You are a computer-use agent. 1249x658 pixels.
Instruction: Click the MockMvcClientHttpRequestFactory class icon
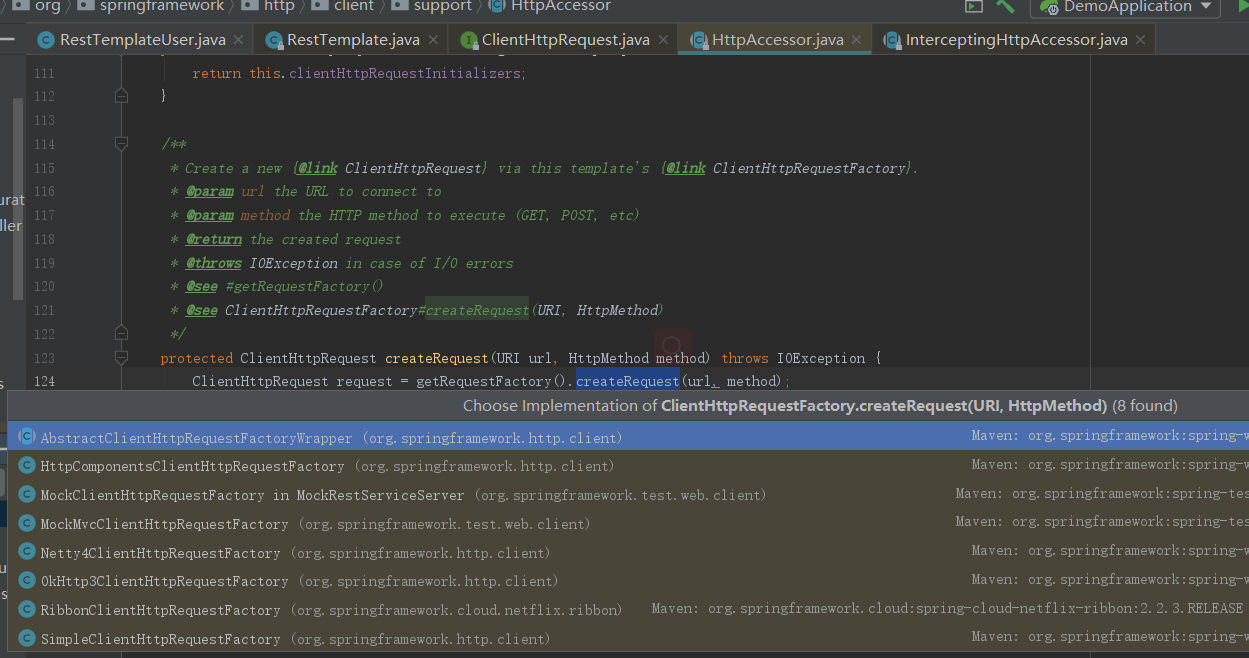[x=27, y=524]
